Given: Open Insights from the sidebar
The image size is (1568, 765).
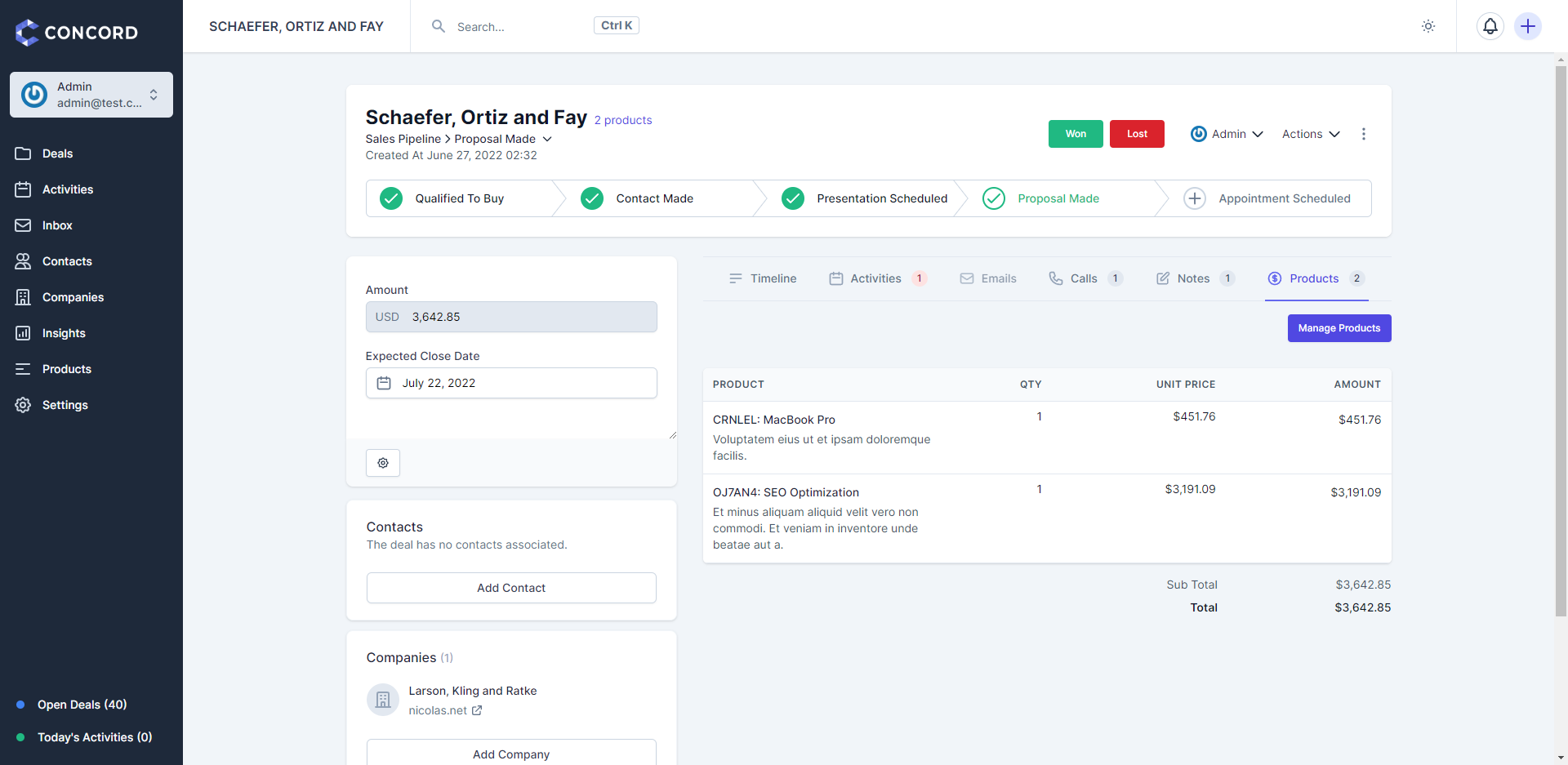Looking at the screenshot, I should (64, 333).
